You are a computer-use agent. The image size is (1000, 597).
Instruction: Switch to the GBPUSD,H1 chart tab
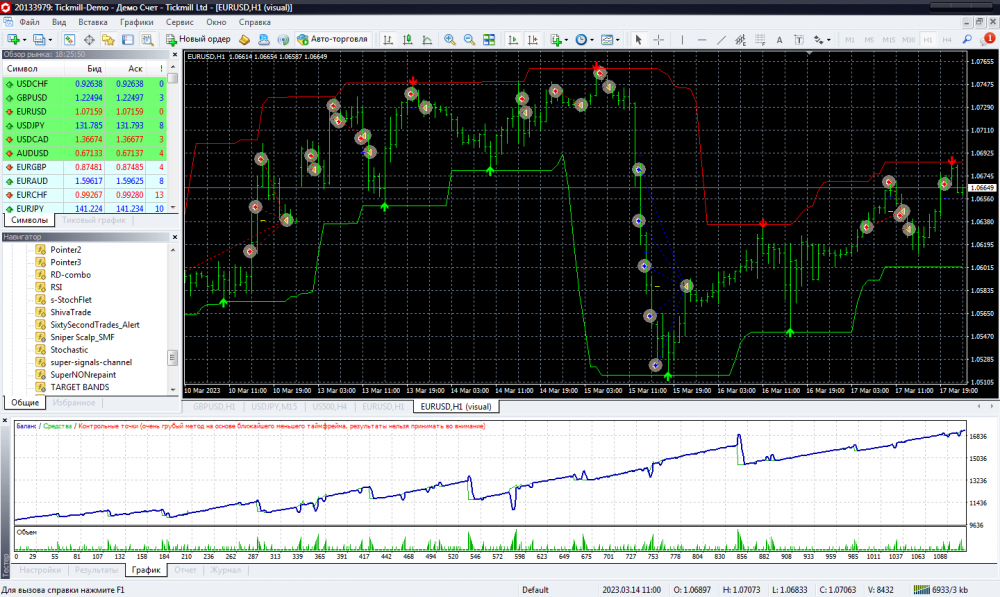coord(214,406)
